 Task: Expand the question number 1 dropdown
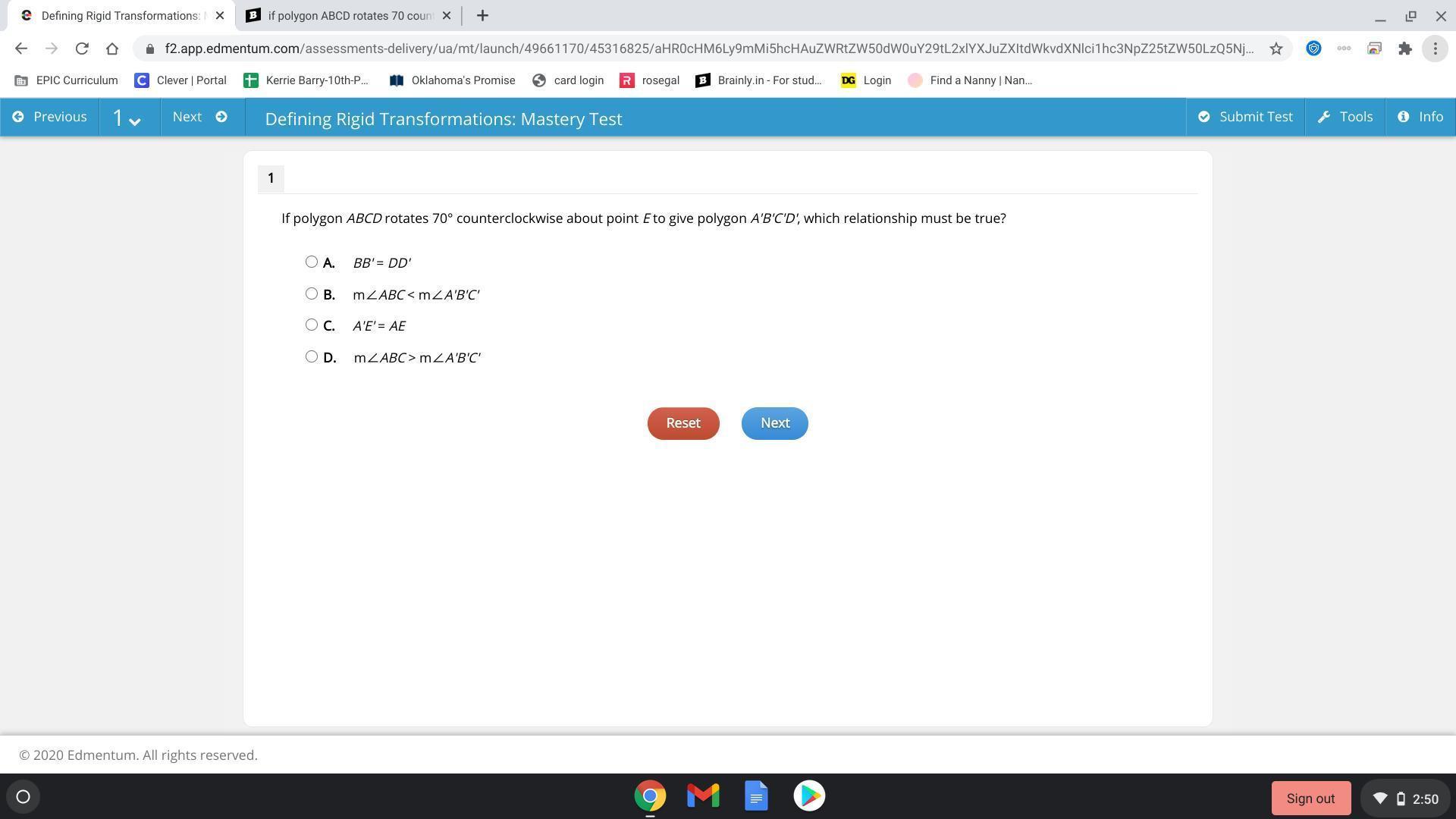tap(127, 118)
